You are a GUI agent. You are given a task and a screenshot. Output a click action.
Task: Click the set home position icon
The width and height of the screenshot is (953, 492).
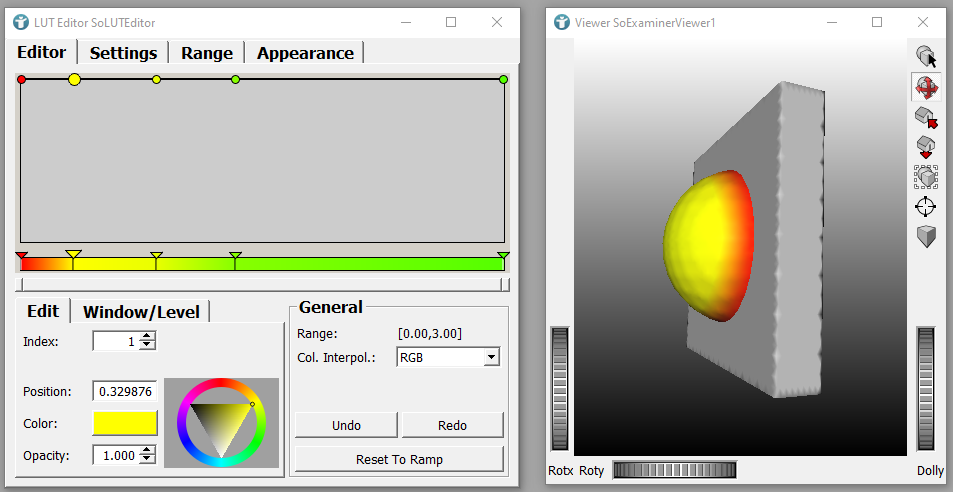pyautogui.click(x=926, y=148)
